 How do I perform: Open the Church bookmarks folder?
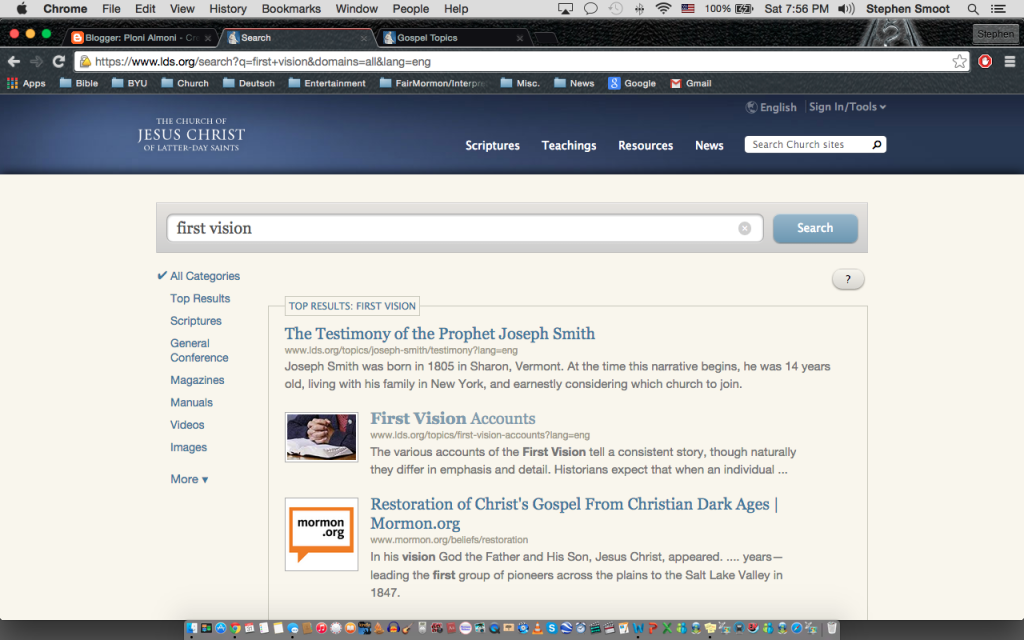click(185, 83)
